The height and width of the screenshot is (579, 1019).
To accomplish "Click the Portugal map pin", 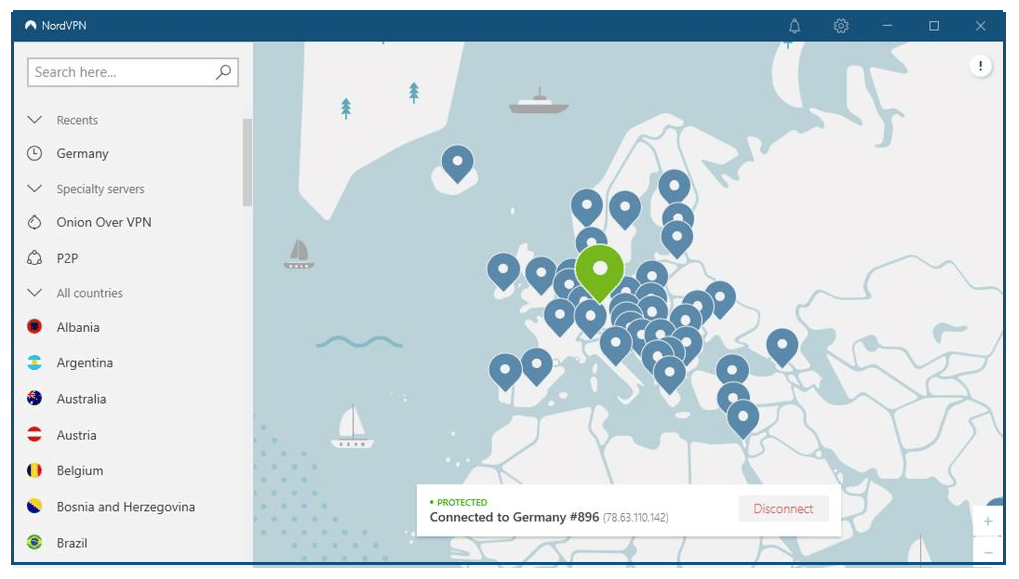I will tap(505, 370).
